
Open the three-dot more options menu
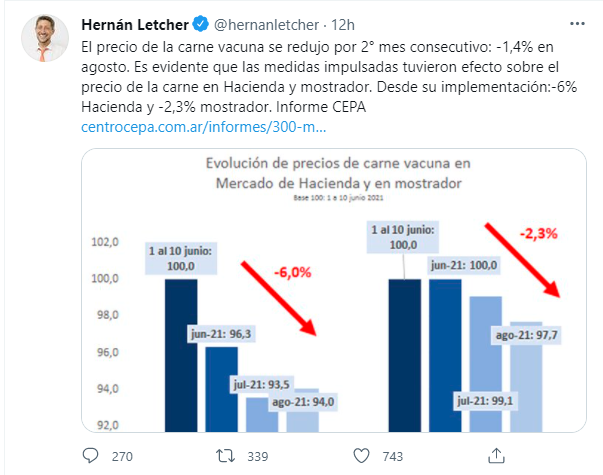(577, 24)
